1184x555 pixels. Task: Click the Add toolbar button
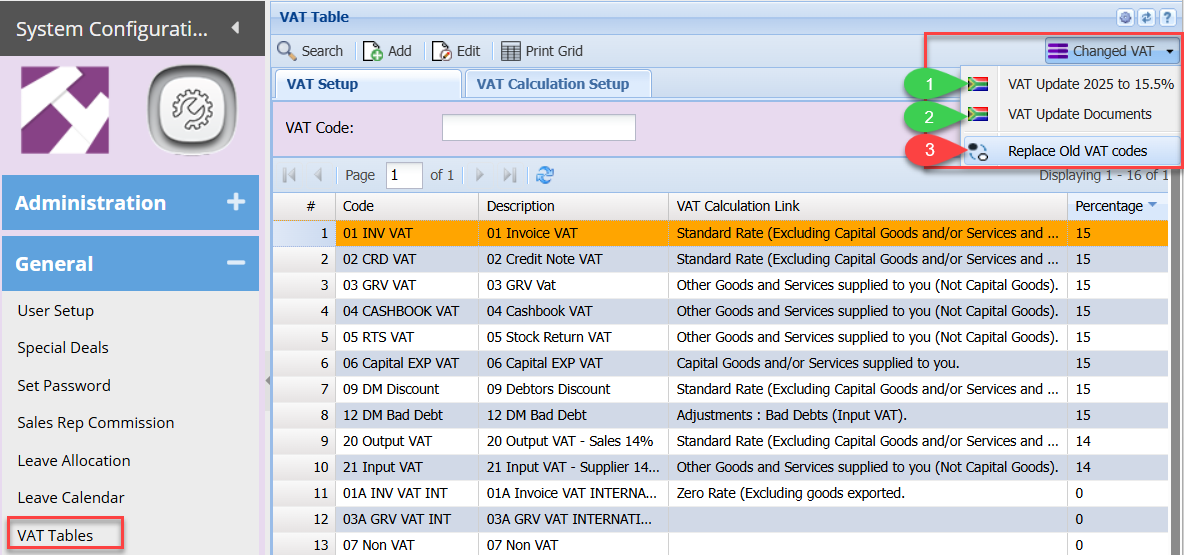click(x=388, y=51)
